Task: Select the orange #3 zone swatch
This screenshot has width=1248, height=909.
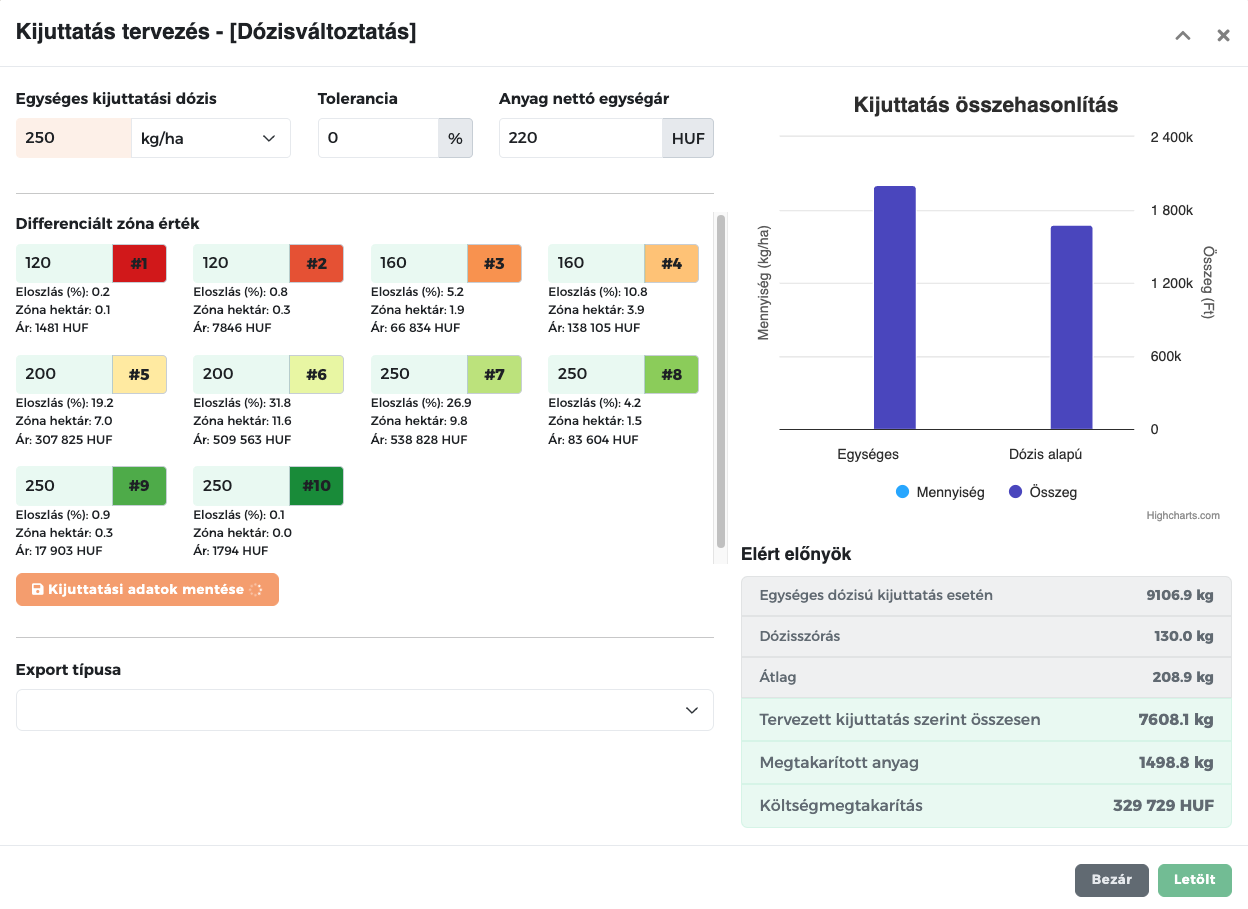Action: tap(494, 263)
